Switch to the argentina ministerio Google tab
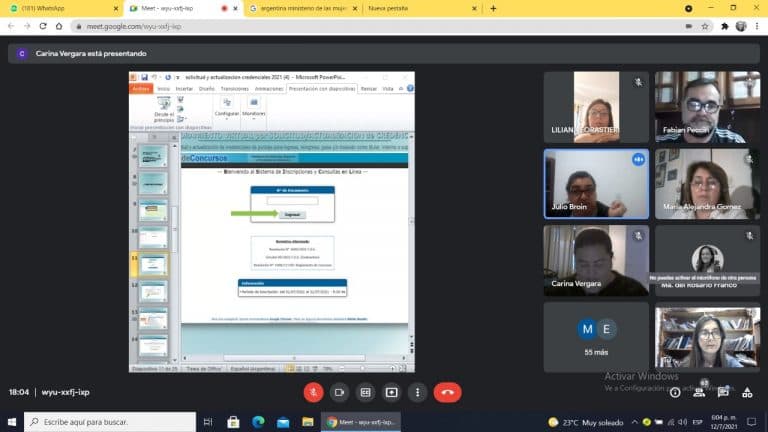The height and width of the screenshot is (432, 768). 304,8
